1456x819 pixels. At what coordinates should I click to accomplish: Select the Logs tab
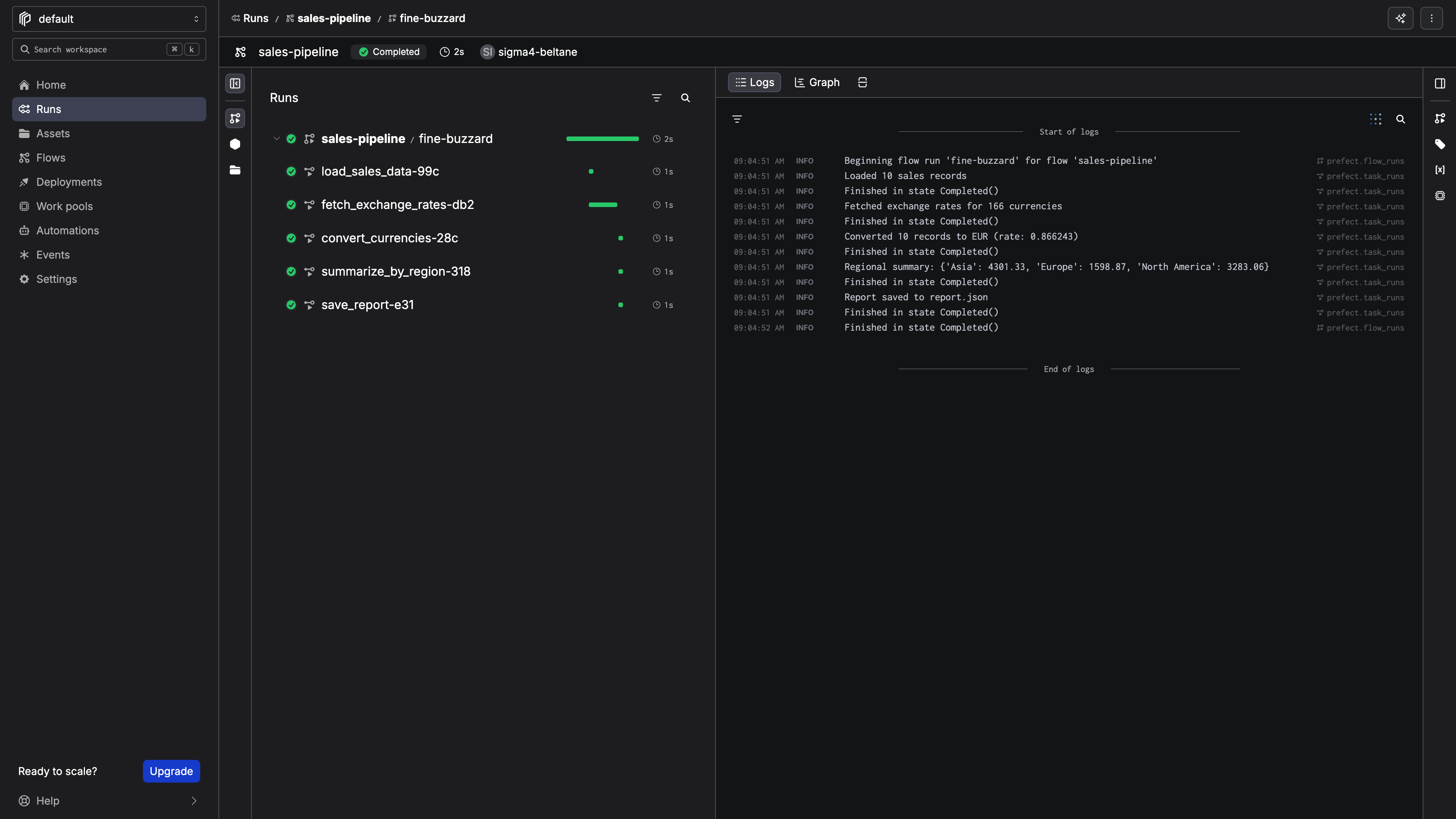754,82
